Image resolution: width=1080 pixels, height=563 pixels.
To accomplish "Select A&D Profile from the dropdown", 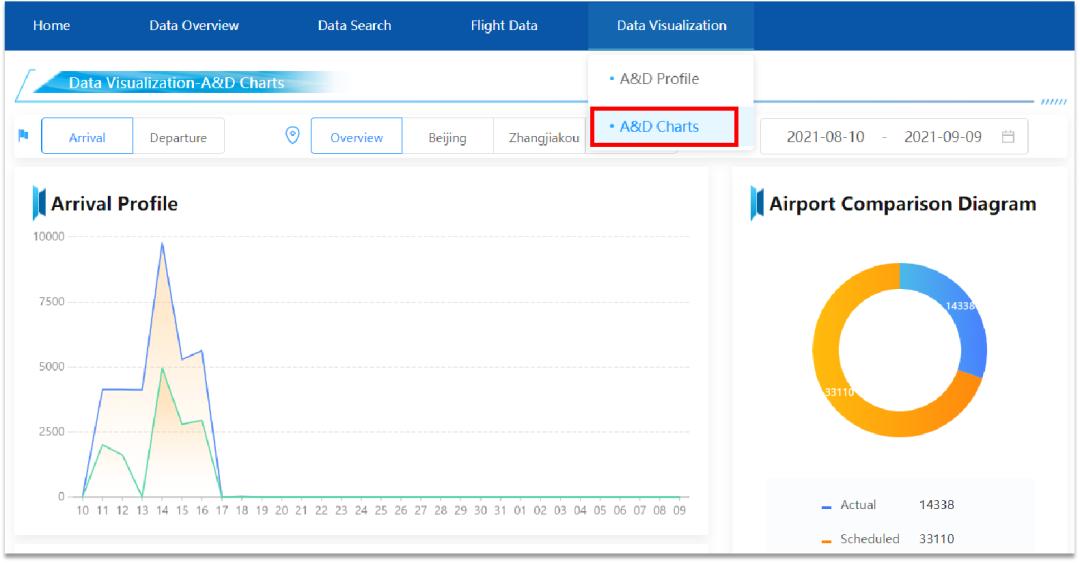I will pyautogui.click(x=659, y=79).
